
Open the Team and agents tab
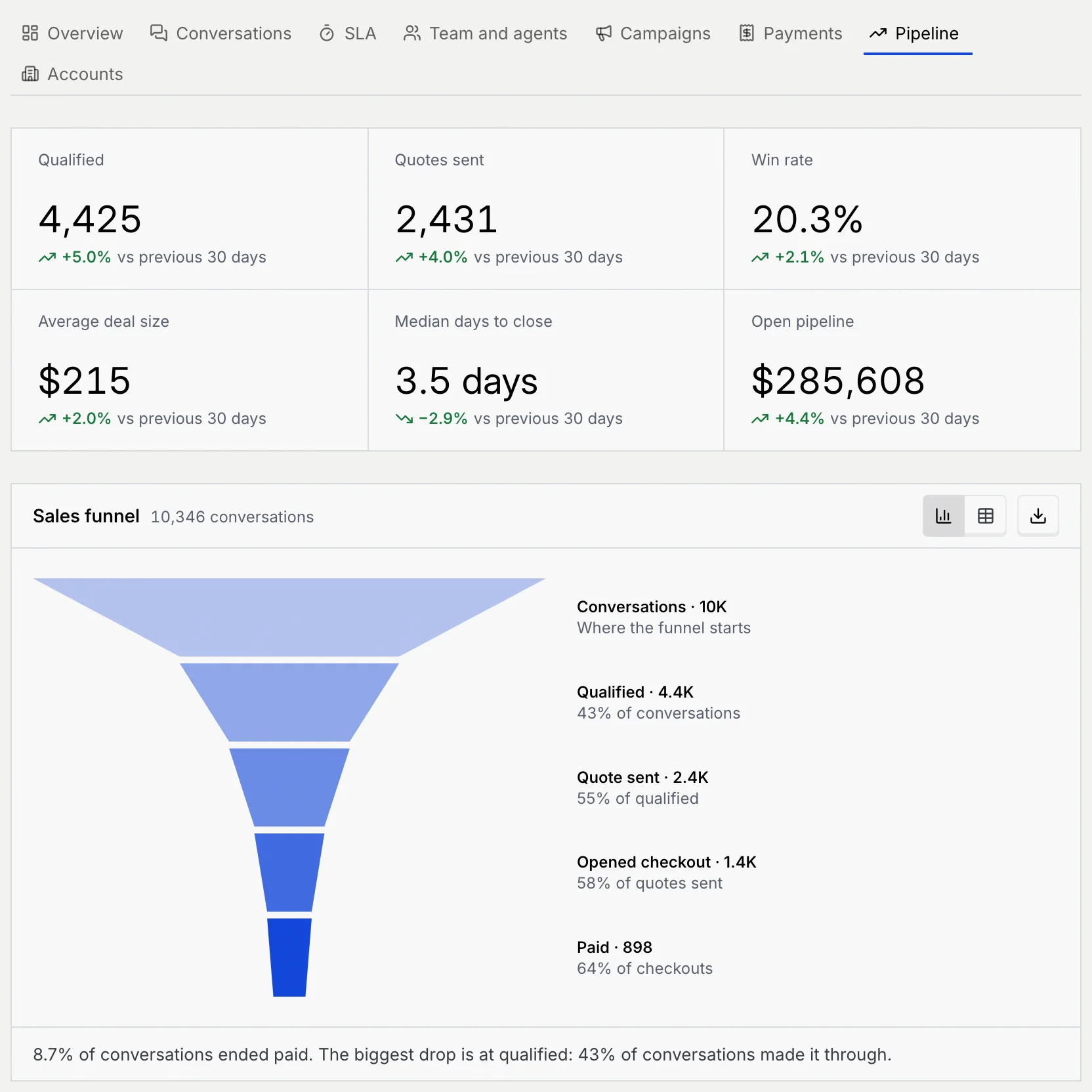point(485,33)
